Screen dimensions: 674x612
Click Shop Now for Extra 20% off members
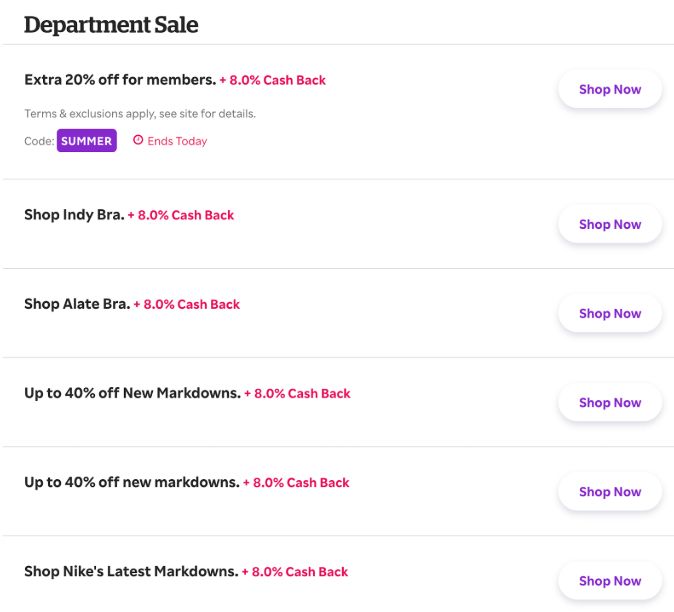click(x=609, y=89)
